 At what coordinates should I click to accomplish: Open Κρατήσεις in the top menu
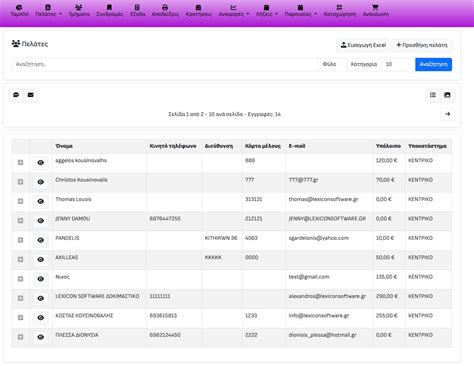coord(198,11)
